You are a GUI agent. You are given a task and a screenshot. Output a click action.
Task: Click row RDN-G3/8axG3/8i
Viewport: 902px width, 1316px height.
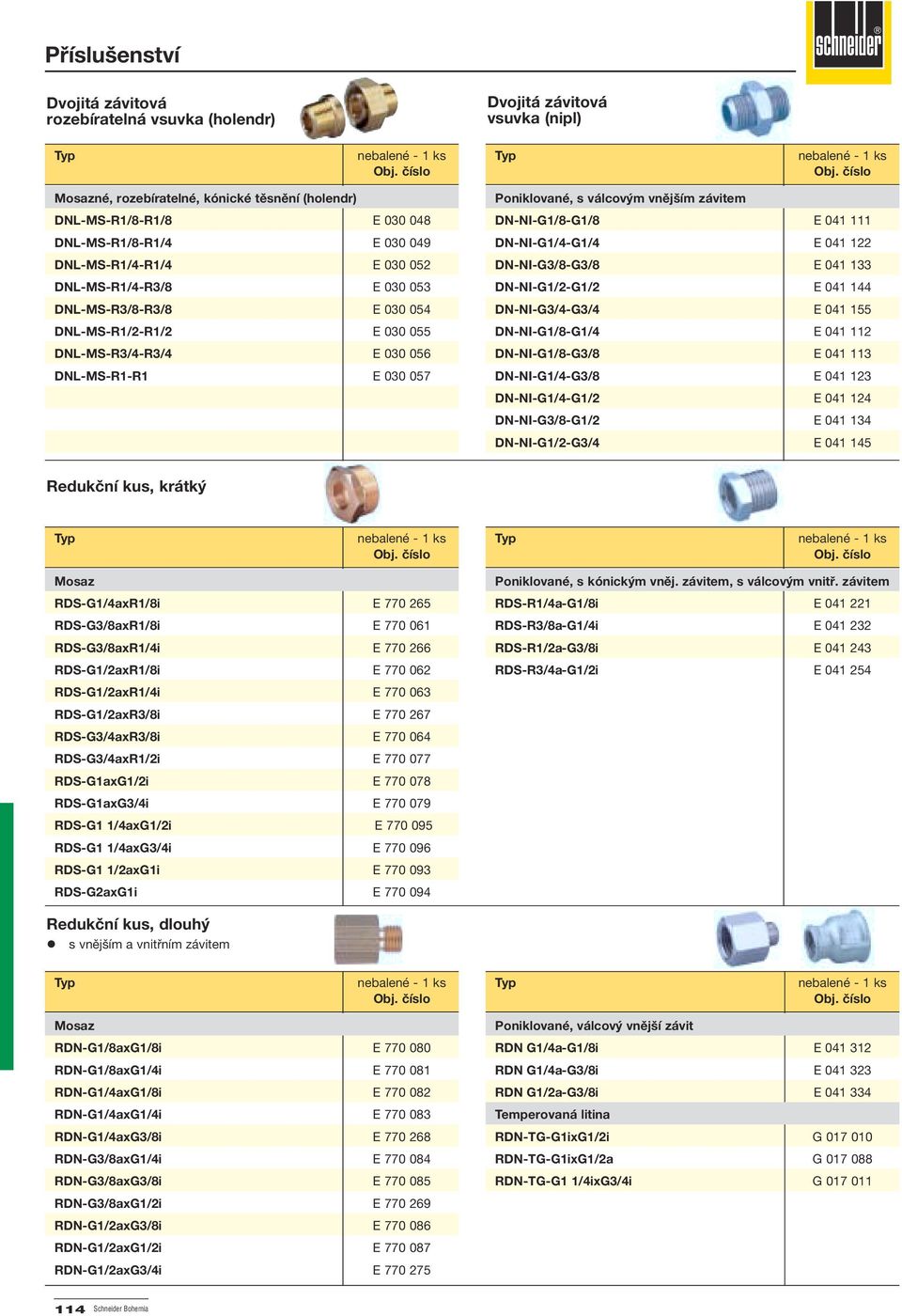(x=252, y=1181)
